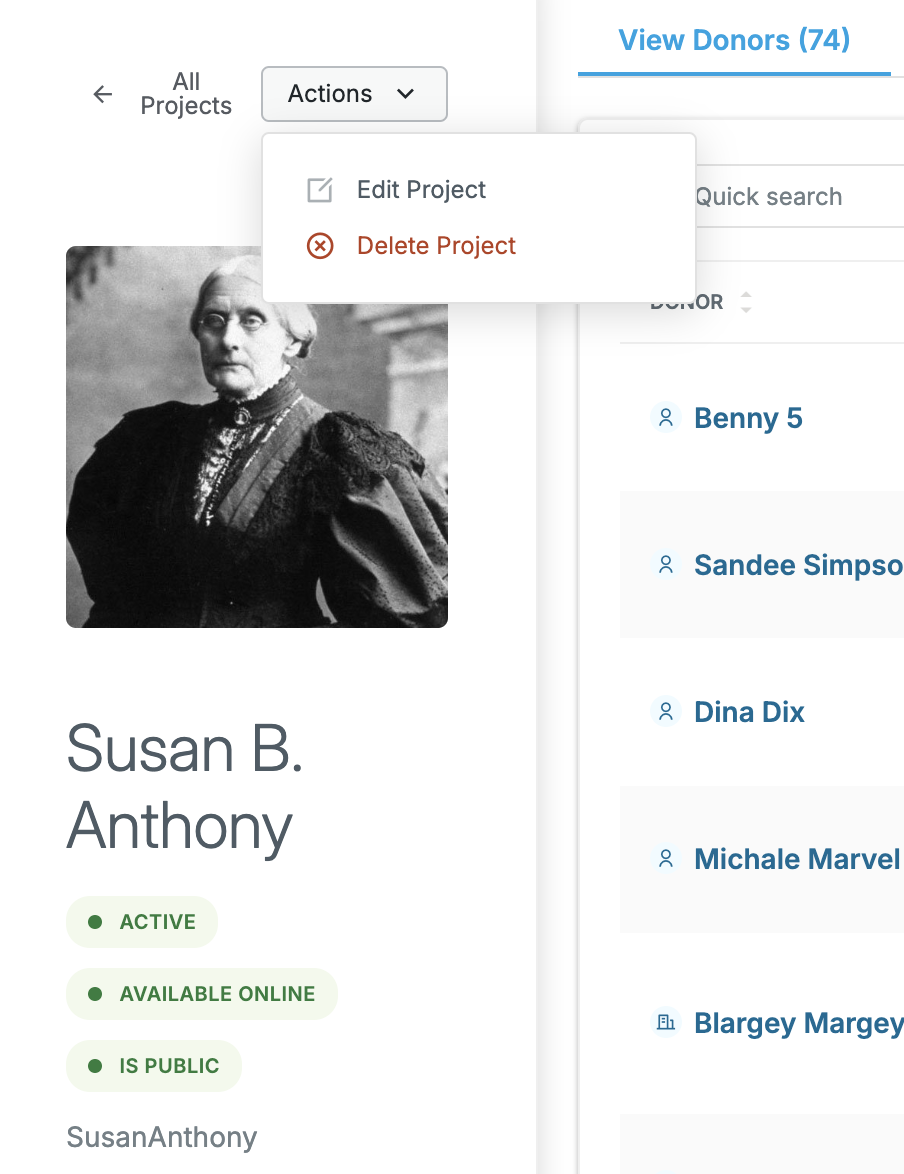Click the building icon beside Blargey Margey
The height and width of the screenshot is (1174, 904).
click(666, 1022)
